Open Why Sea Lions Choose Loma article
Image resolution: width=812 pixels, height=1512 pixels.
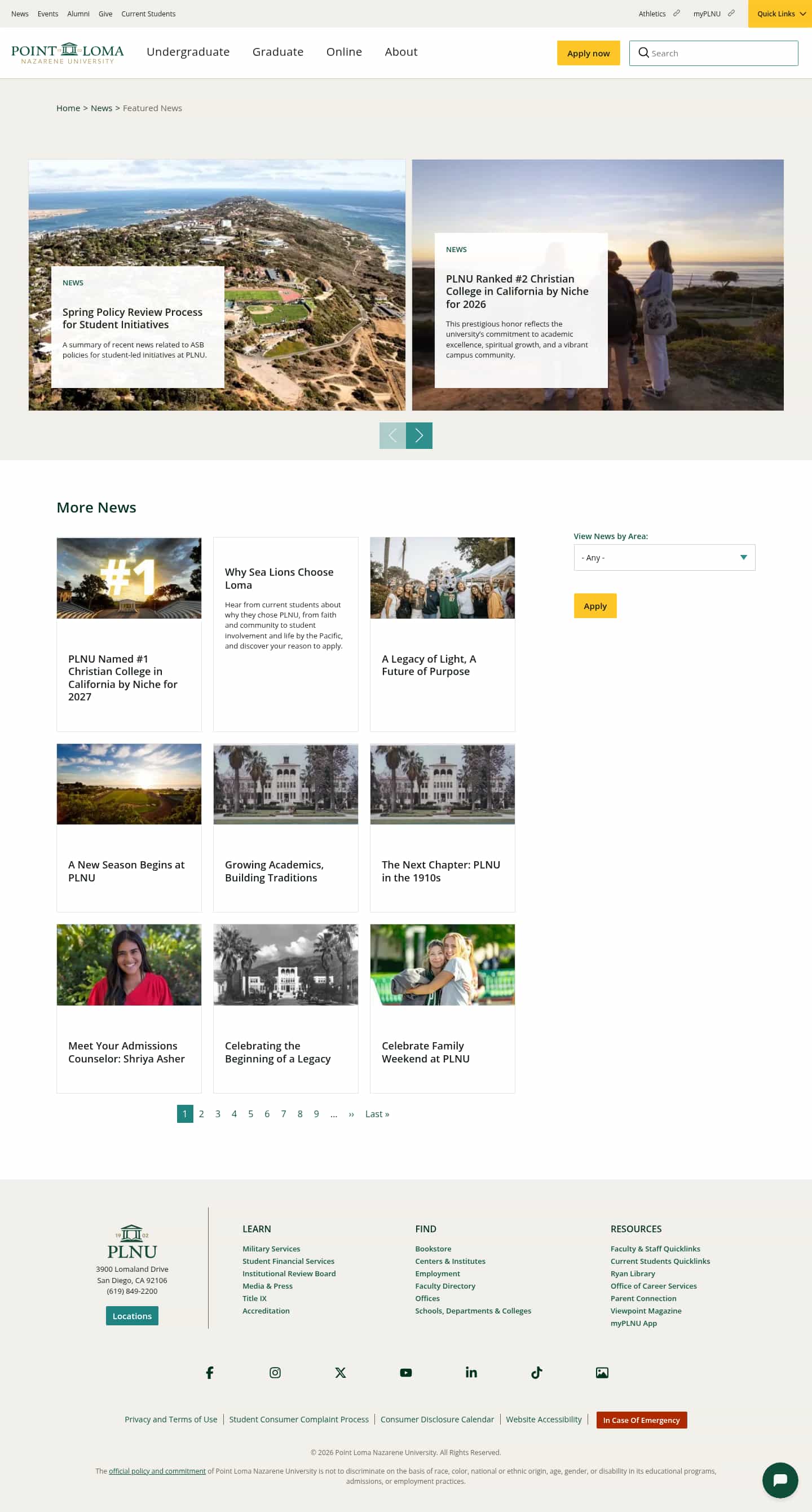click(x=279, y=578)
